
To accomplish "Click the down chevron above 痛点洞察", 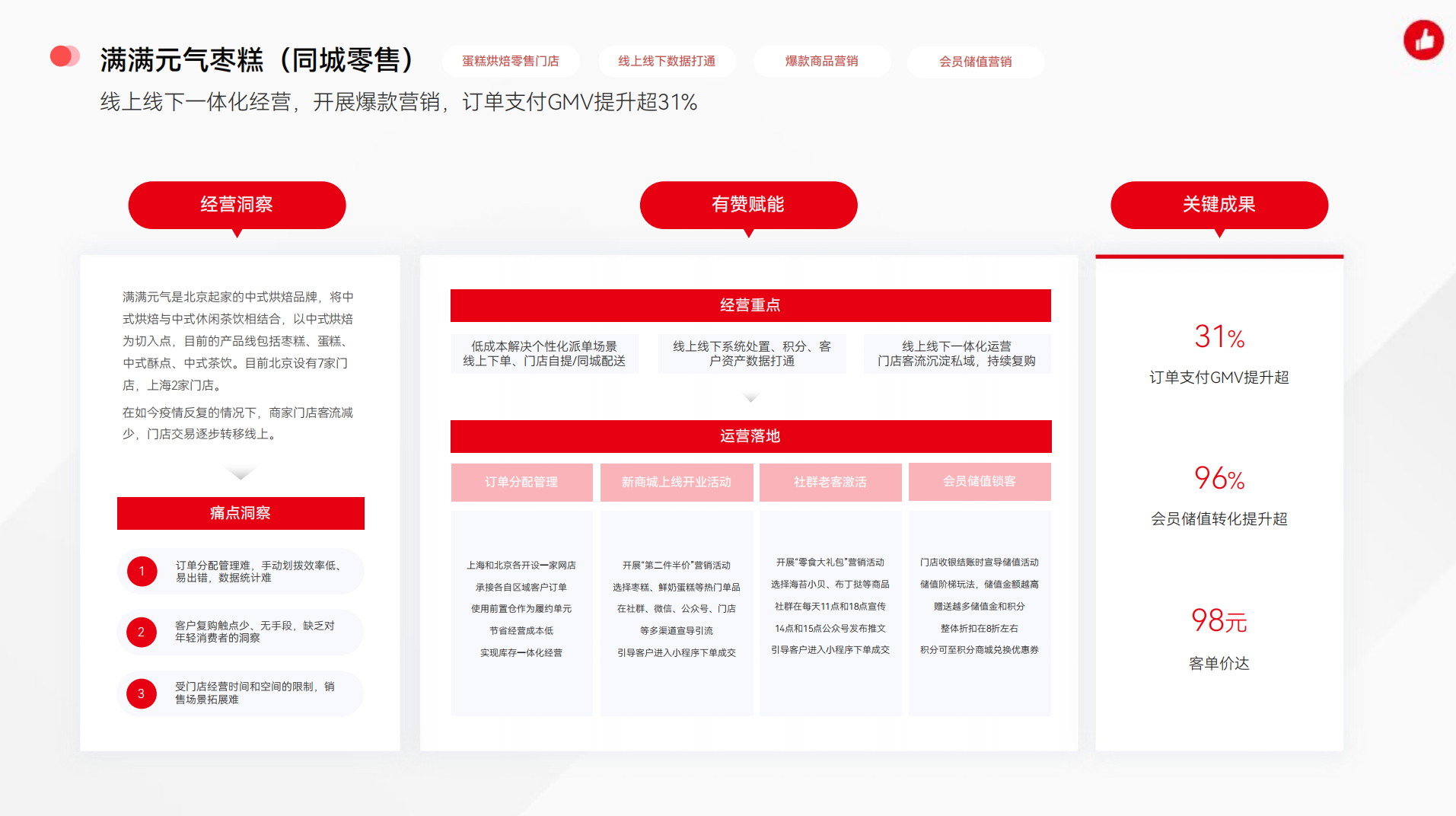I will (x=241, y=473).
